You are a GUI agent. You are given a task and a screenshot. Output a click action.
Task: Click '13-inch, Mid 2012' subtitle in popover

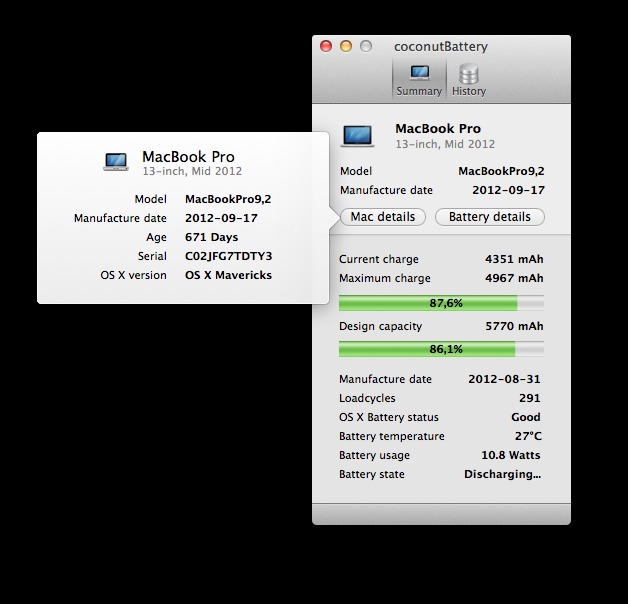pos(192,171)
